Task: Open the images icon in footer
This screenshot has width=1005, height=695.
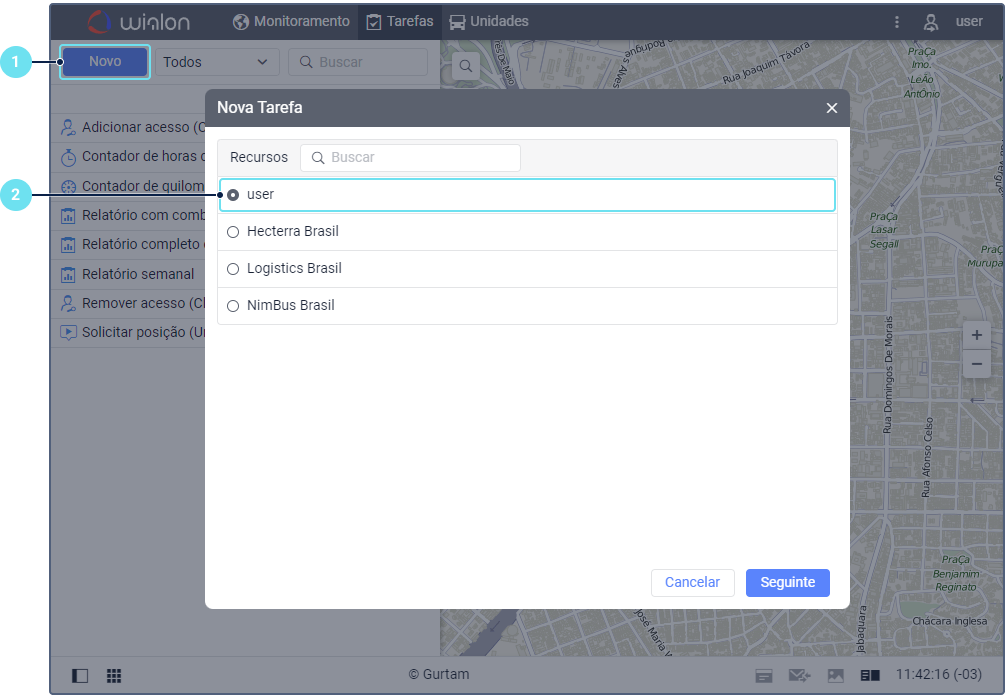Action: click(836, 676)
